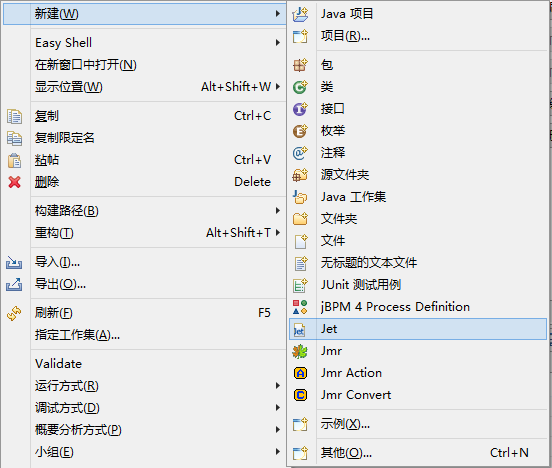This screenshot has height=468, width=552.
Task: Click the yellow 刷新 refresh arrows icon
Action: 14,313
